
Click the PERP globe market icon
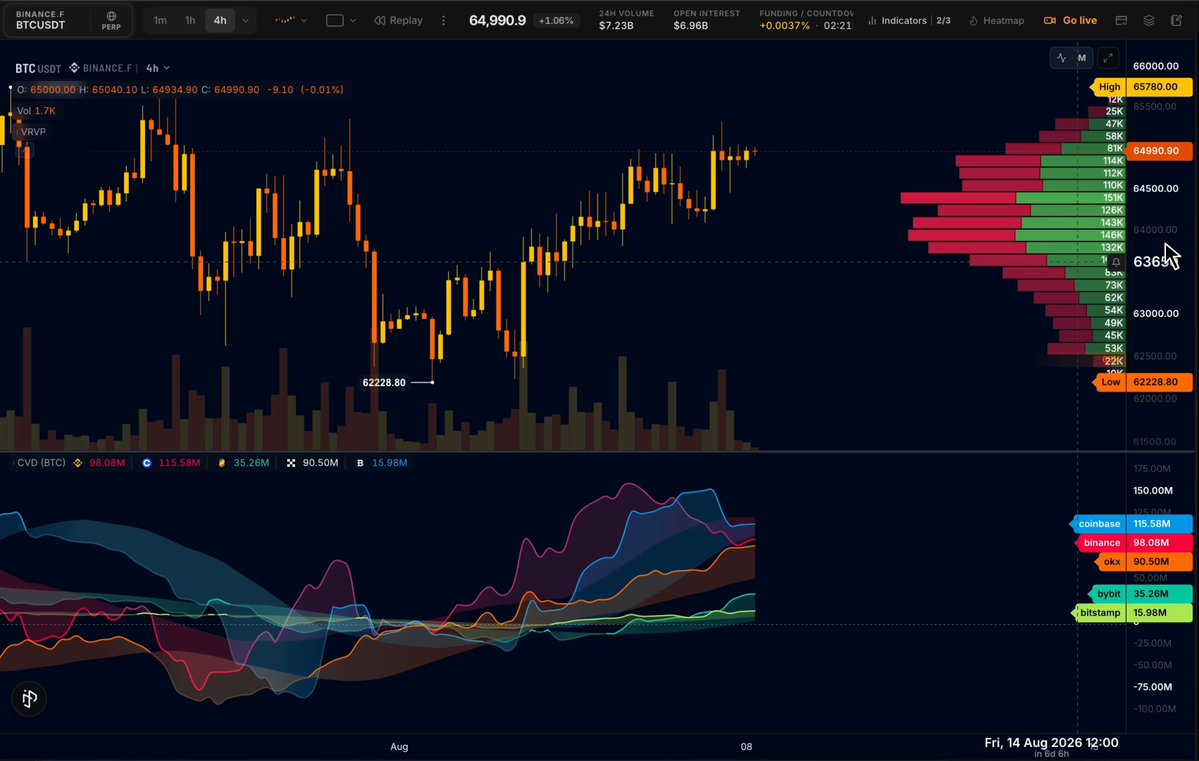coord(111,20)
